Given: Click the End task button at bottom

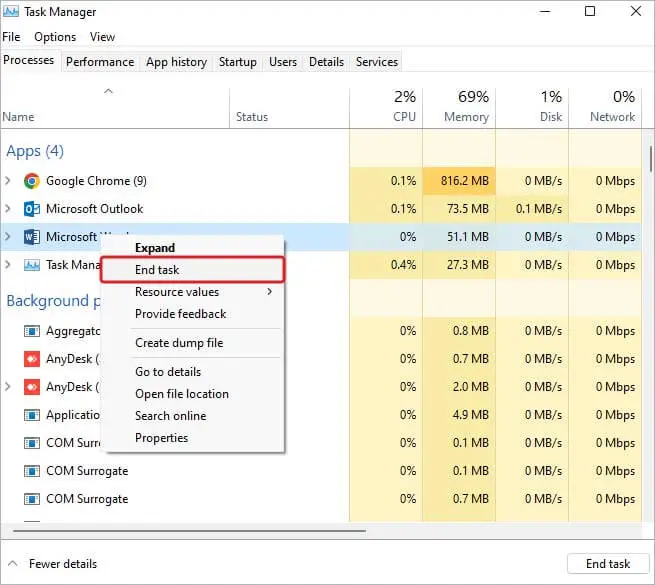Looking at the screenshot, I should click(608, 564).
